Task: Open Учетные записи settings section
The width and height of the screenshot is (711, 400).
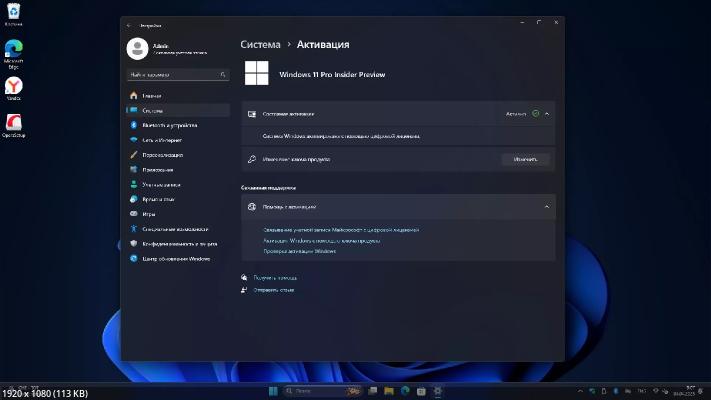Action: [178, 185]
